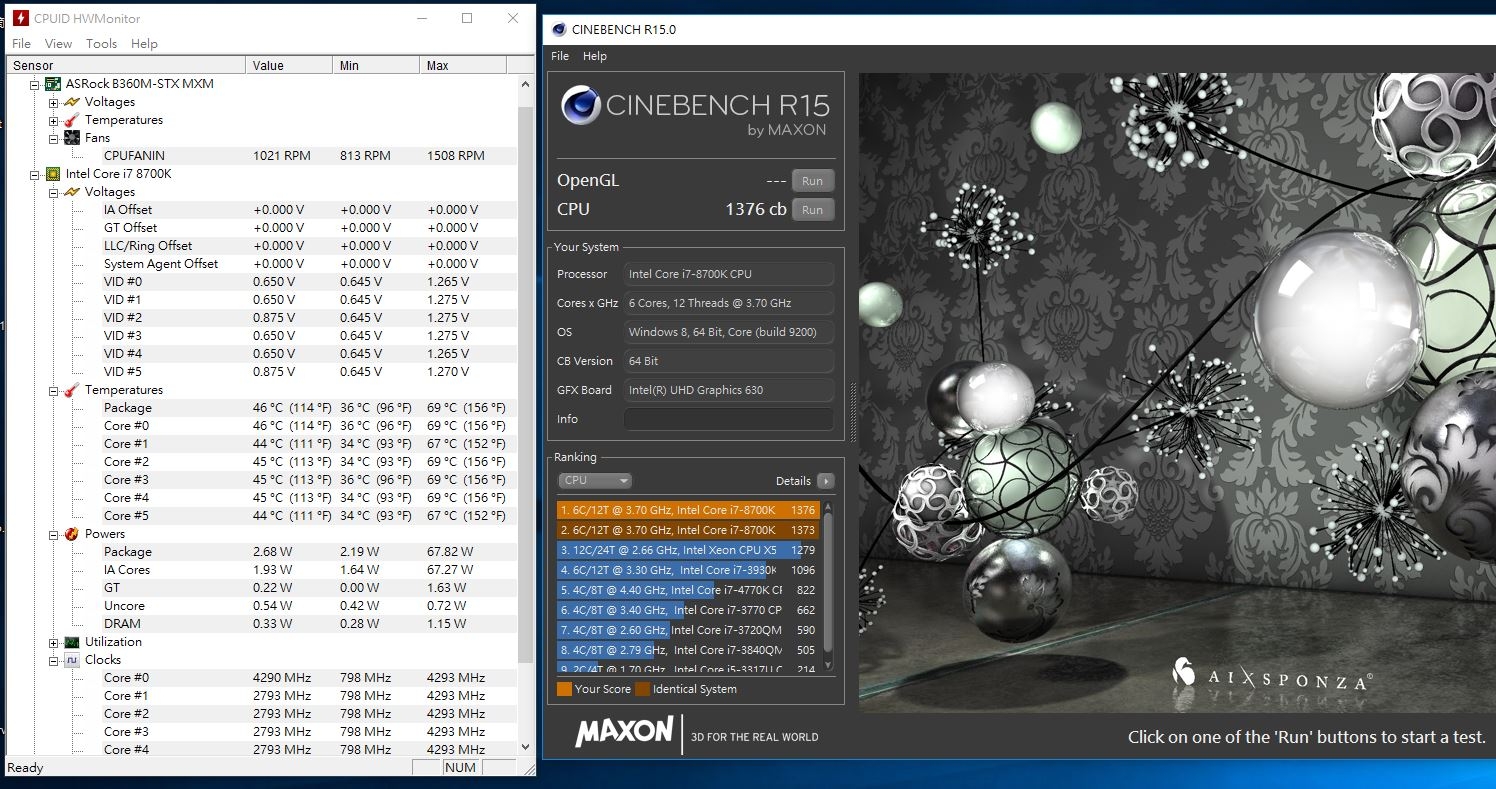Click the orange Your Score swatch

click(x=564, y=689)
